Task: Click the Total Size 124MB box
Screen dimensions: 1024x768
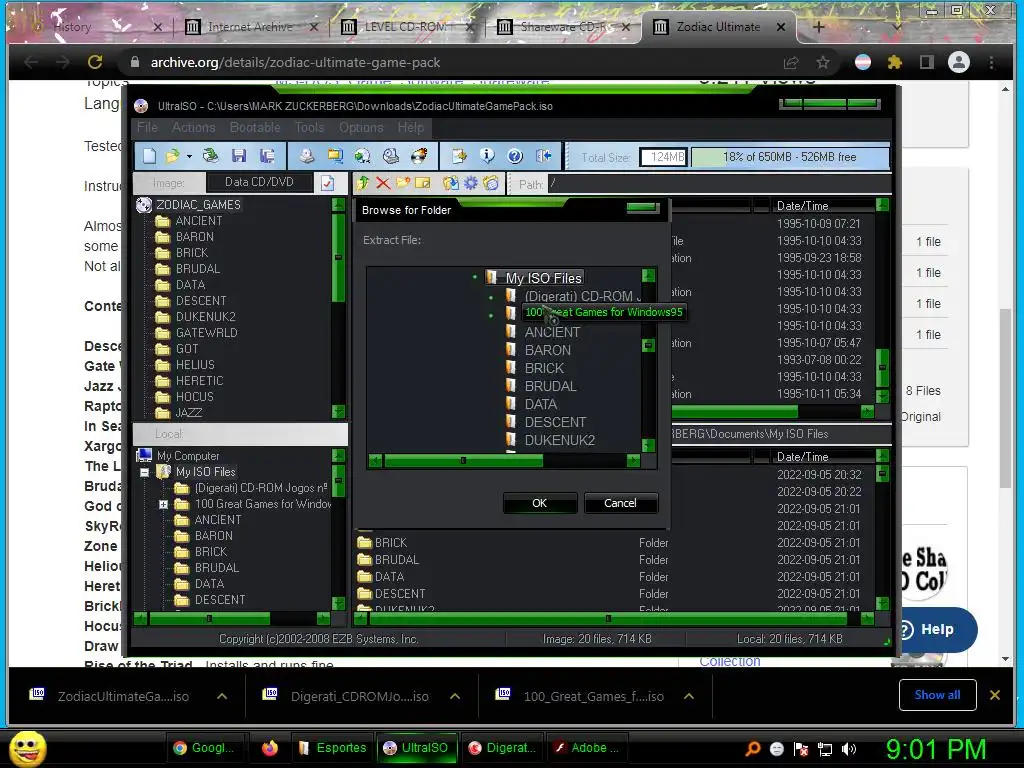Action: [x=664, y=157]
